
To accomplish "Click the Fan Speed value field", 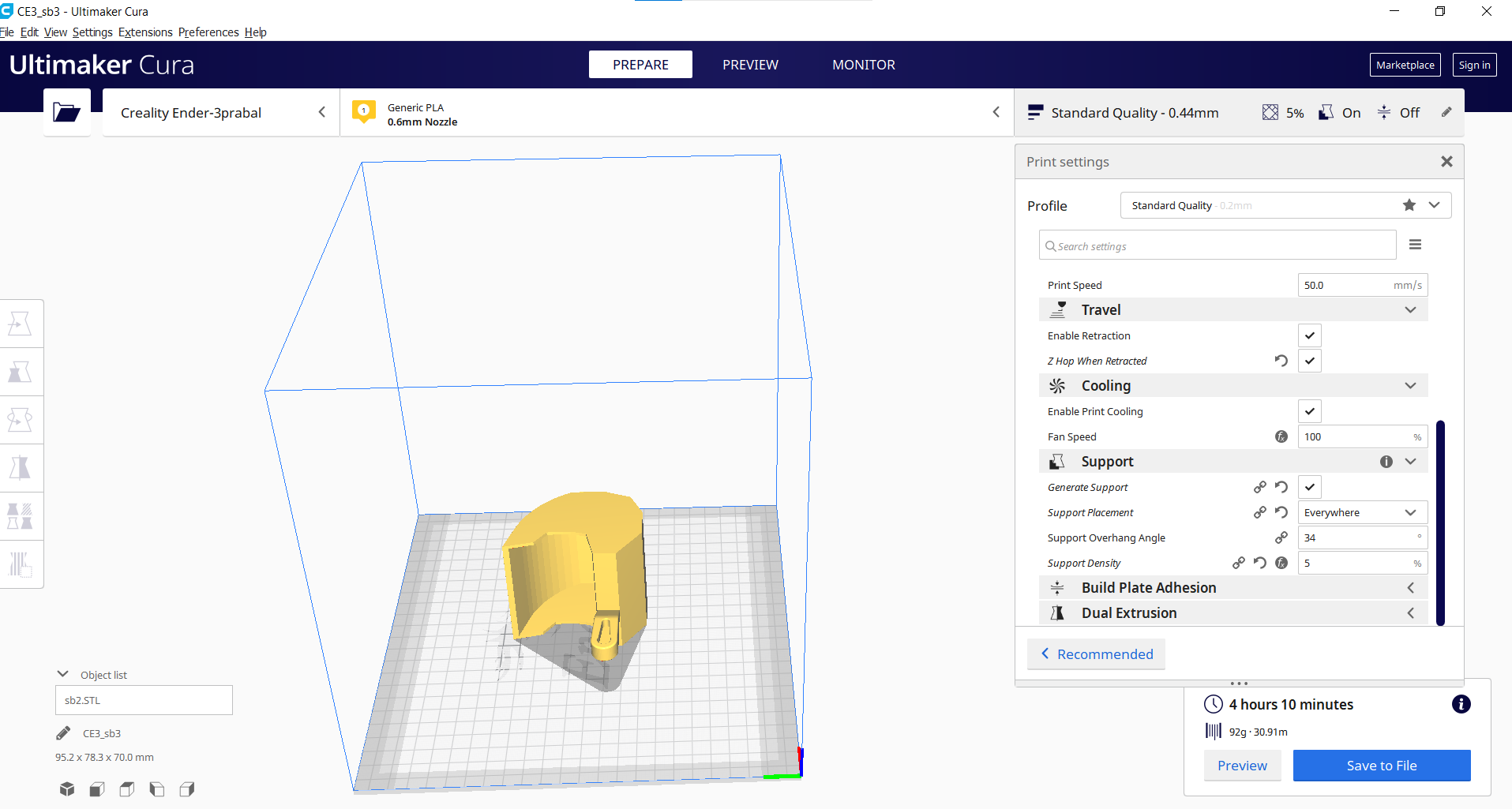I will point(1362,436).
